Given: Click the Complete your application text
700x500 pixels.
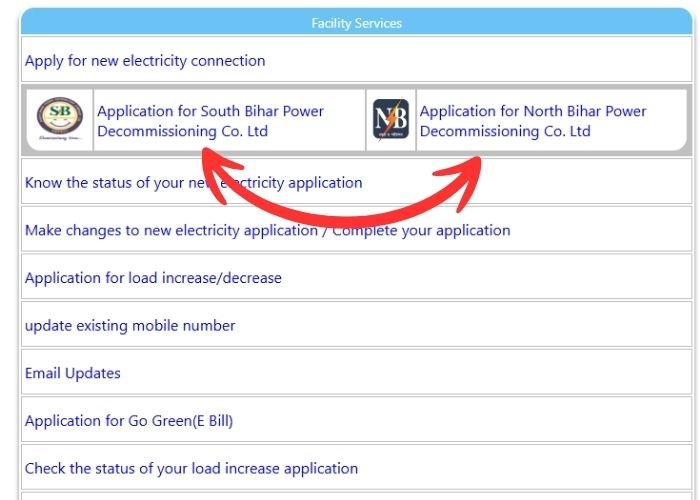Looking at the screenshot, I should [421, 230].
